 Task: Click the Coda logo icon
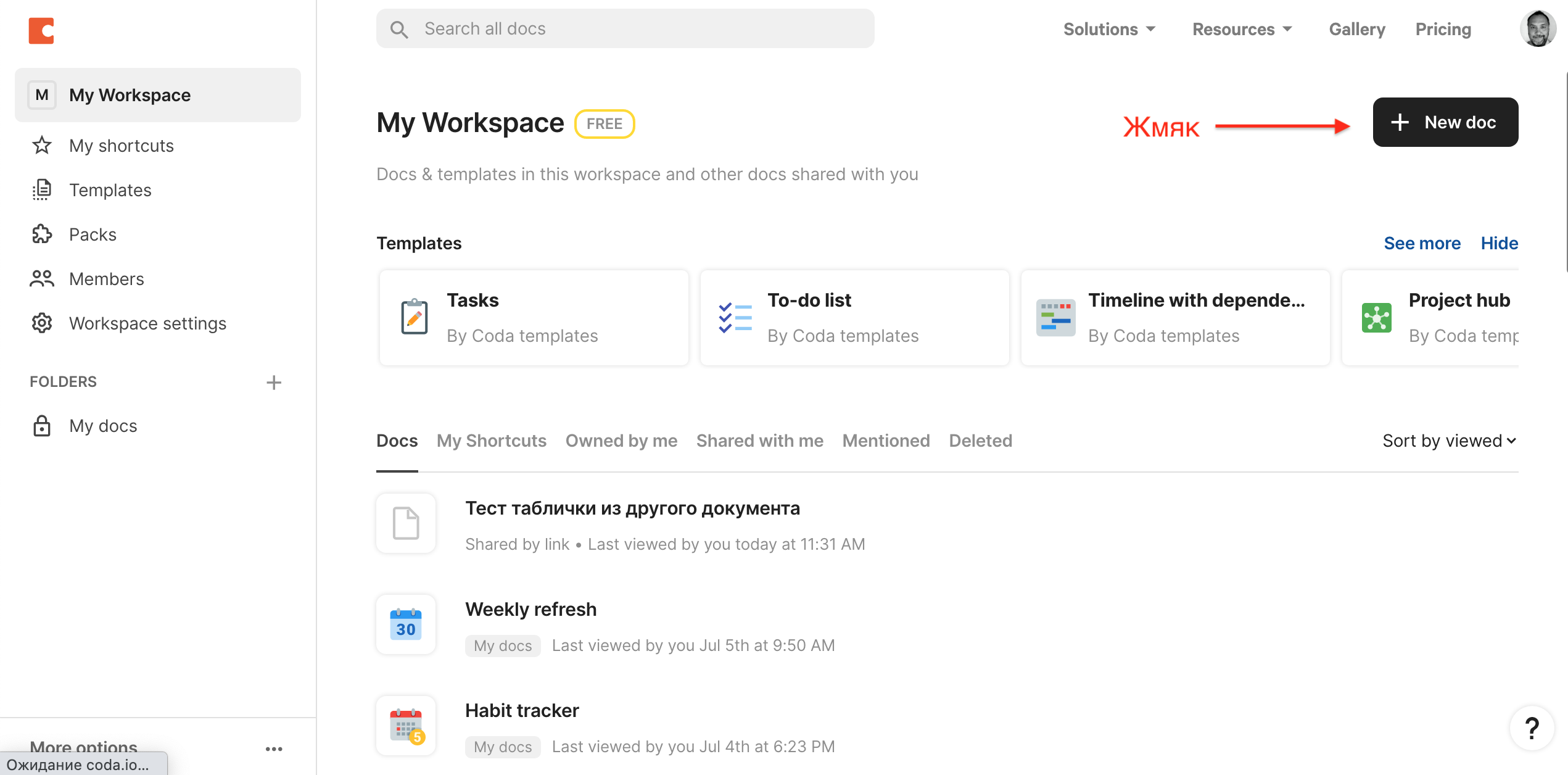click(41, 31)
